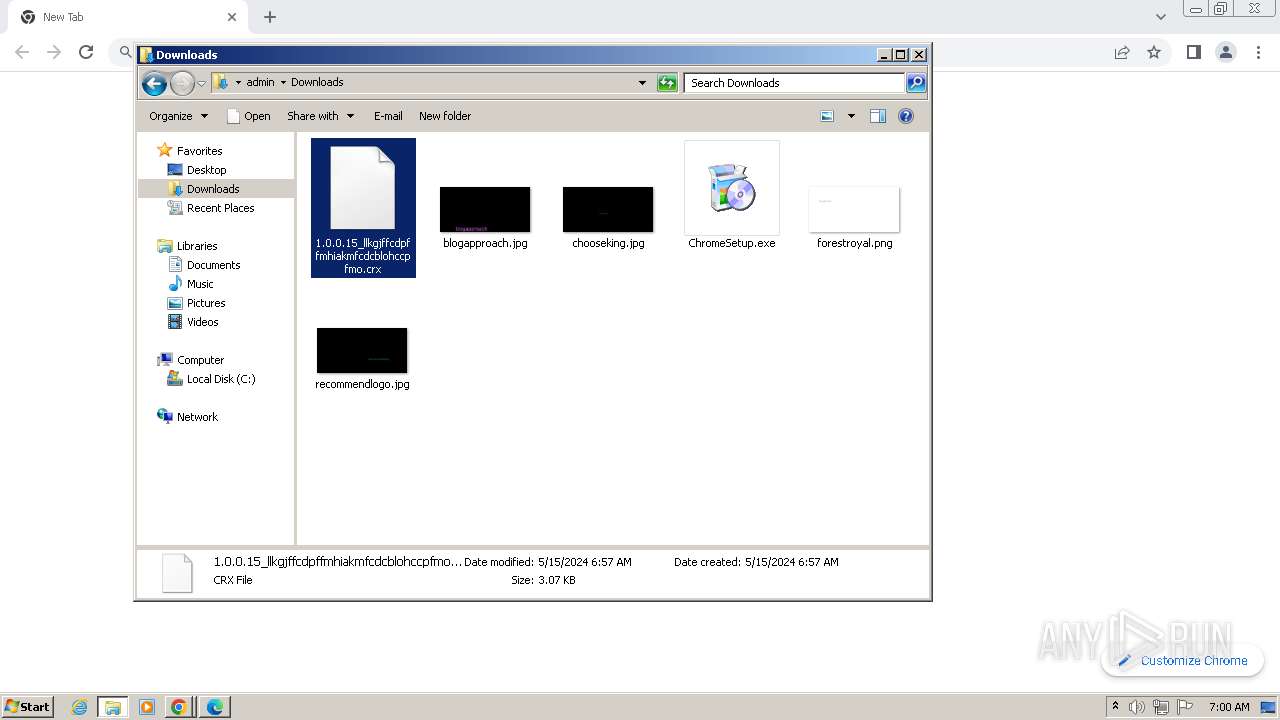Select the recommendlogo.jpg thumbnail
The width and height of the screenshot is (1280, 720).
tap(362, 351)
